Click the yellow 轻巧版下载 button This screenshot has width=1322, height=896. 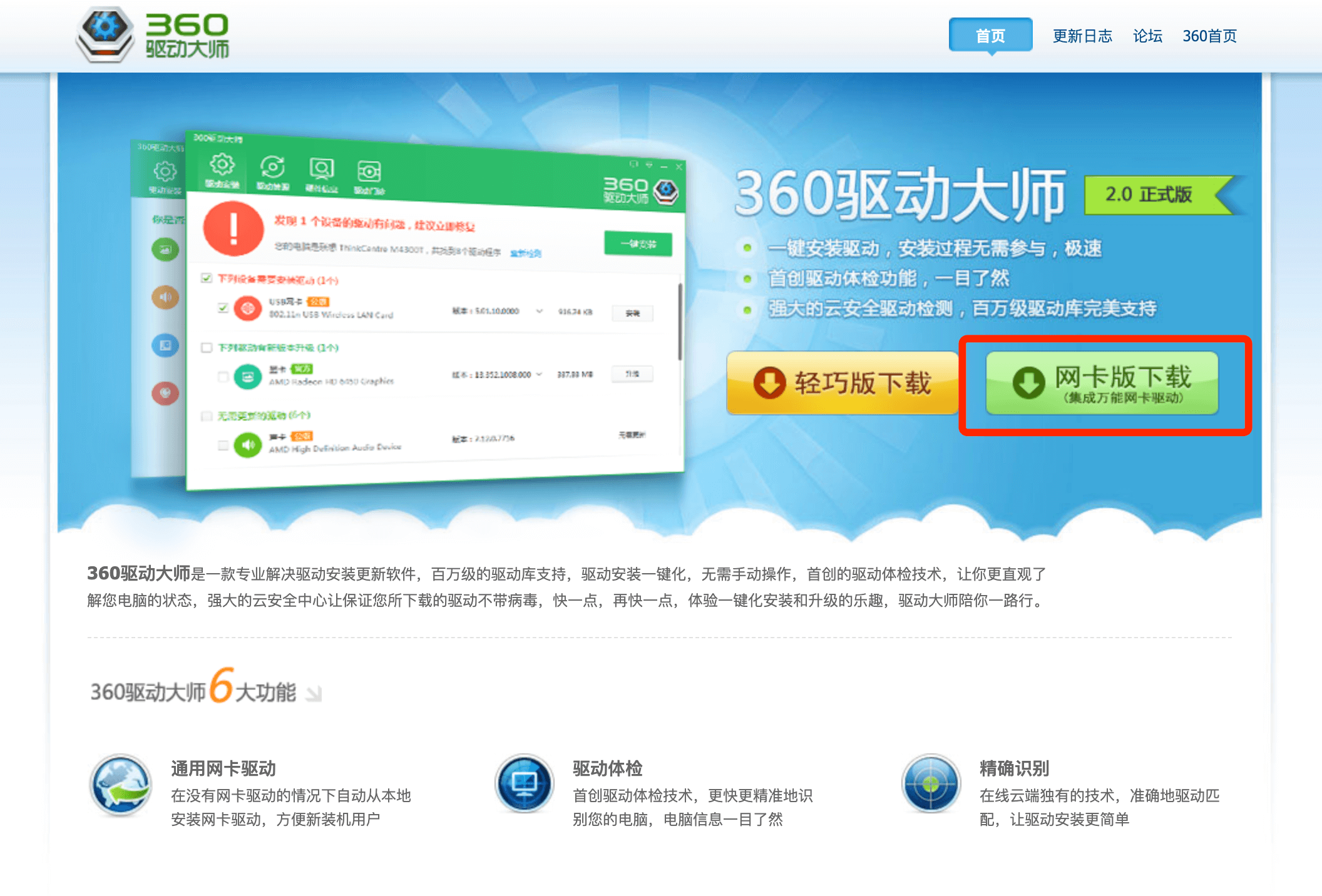coord(843,382)
